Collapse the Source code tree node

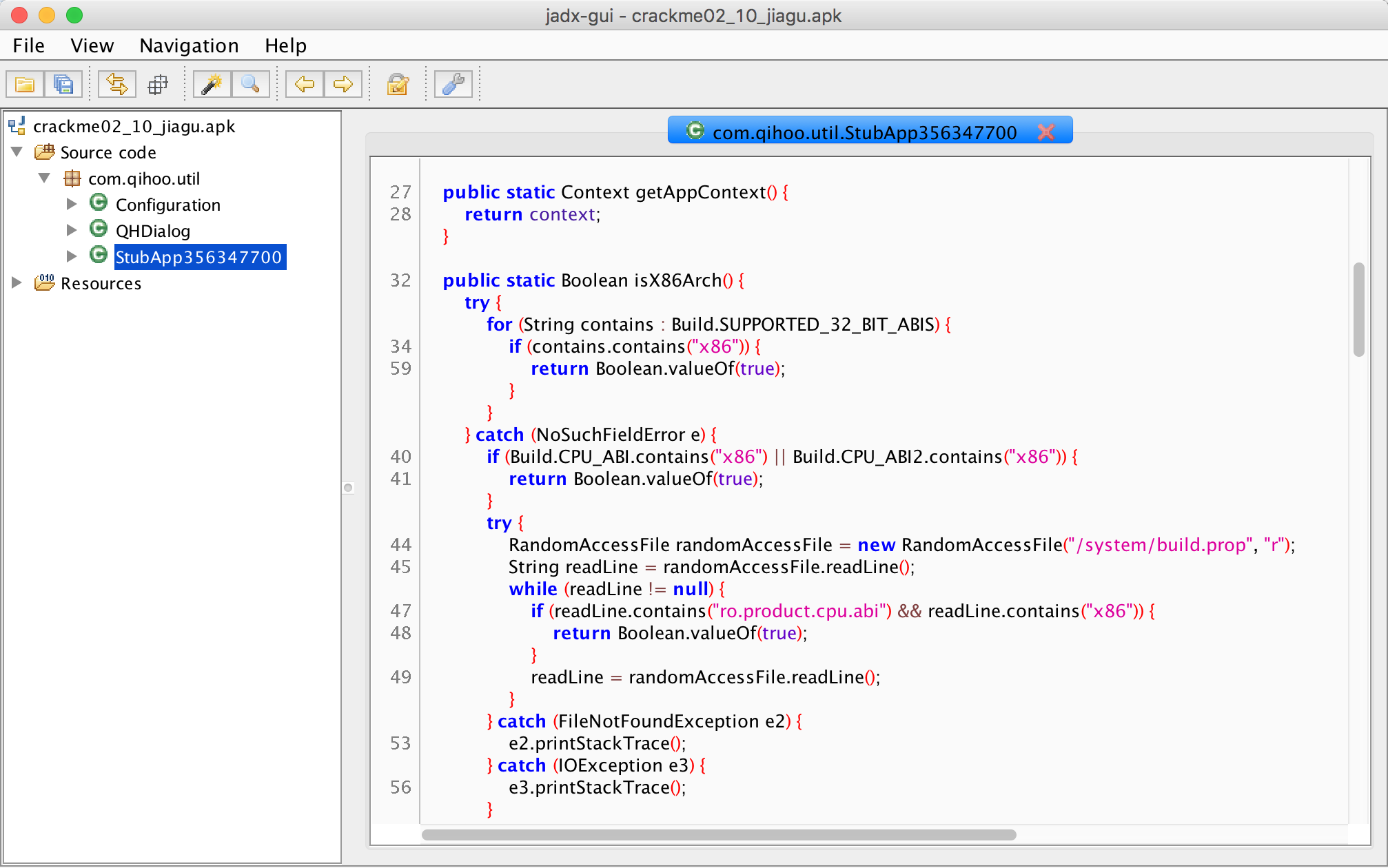(17, 152)
